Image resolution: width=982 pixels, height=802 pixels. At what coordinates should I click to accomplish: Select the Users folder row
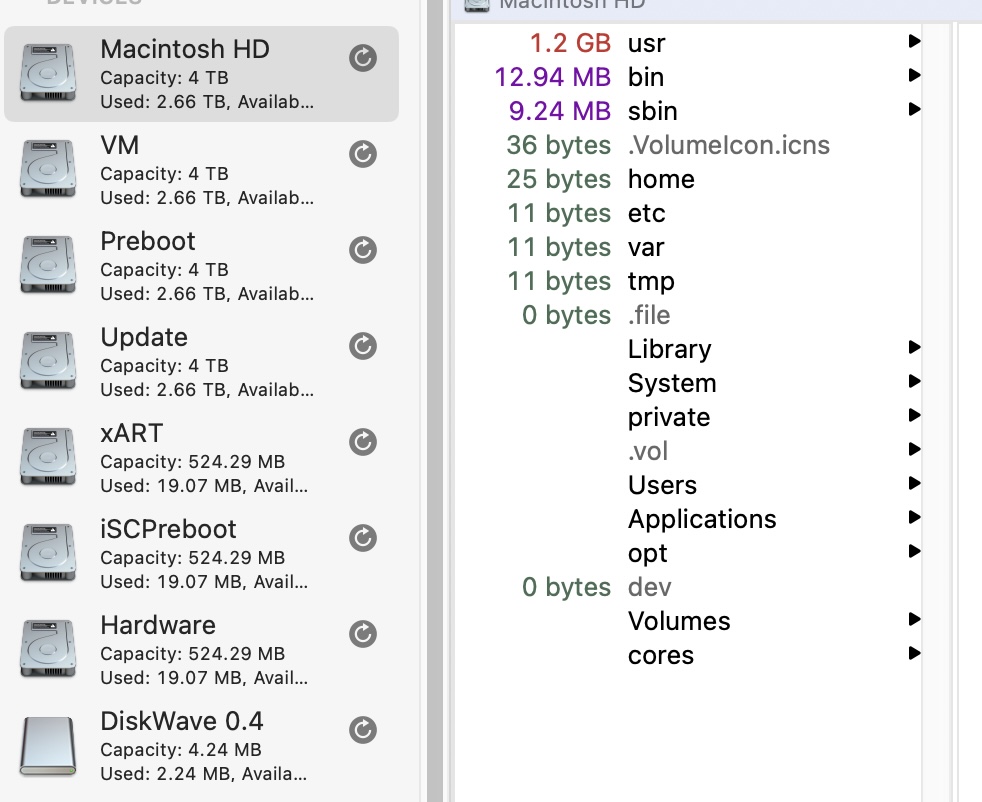coord(688,485)
